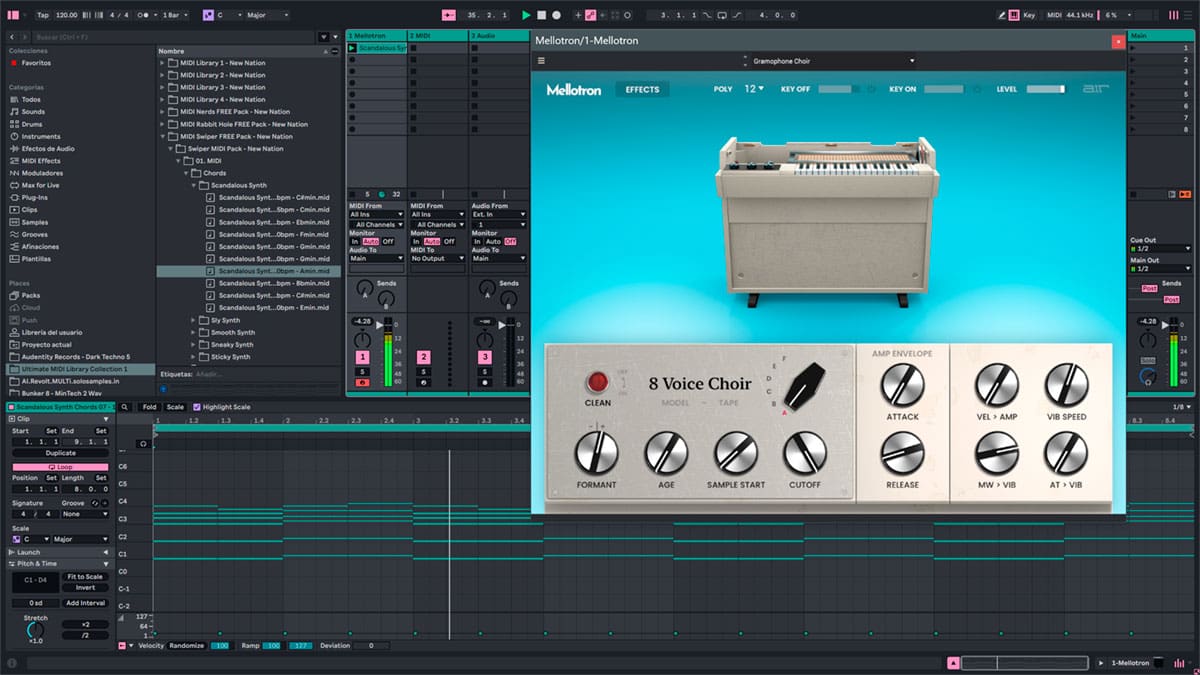Click the VIB SPEED knob
Viewport: 1200px width, 675px height.
tap(1066, 385)
